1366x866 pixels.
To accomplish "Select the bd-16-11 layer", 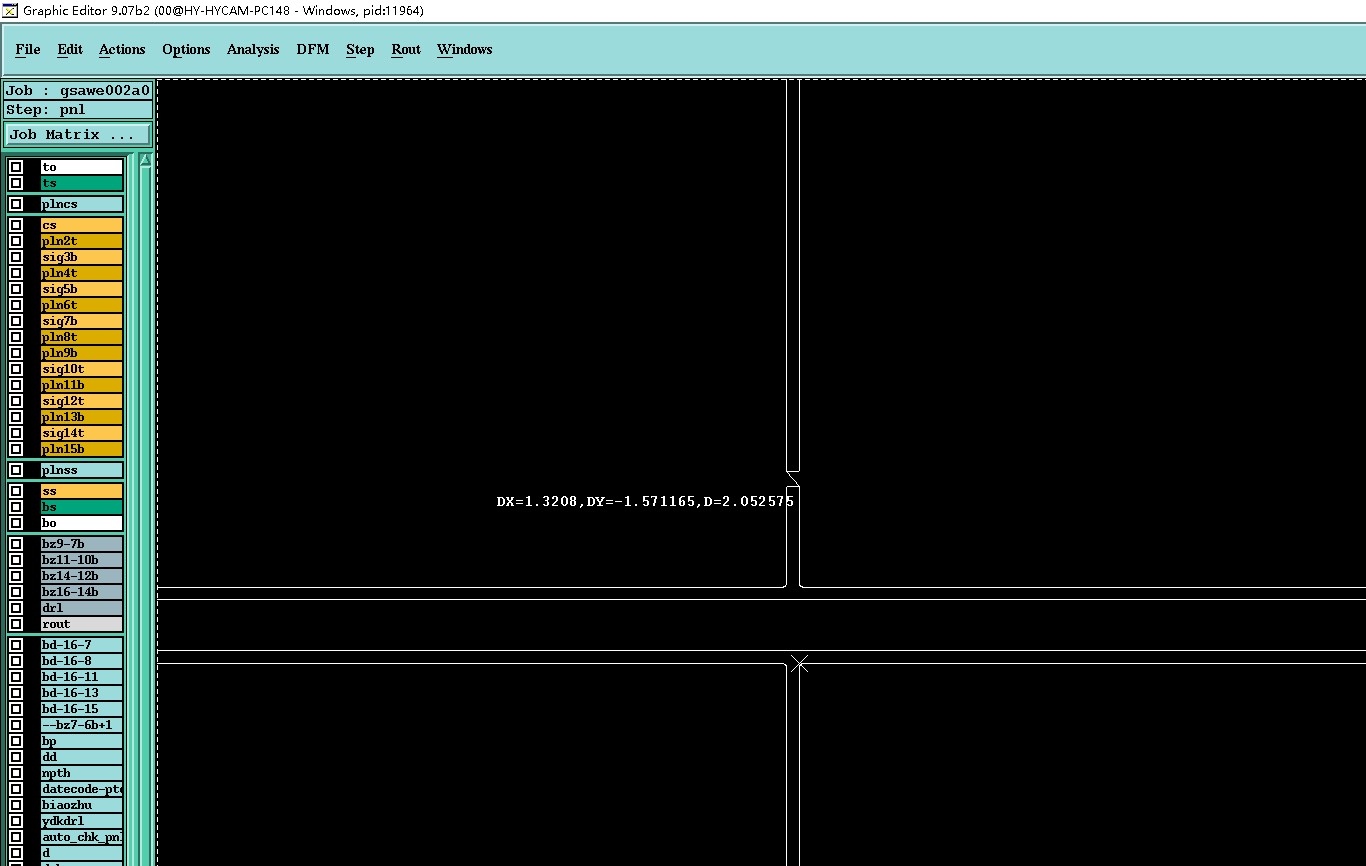I will click(x=82, y=677).
